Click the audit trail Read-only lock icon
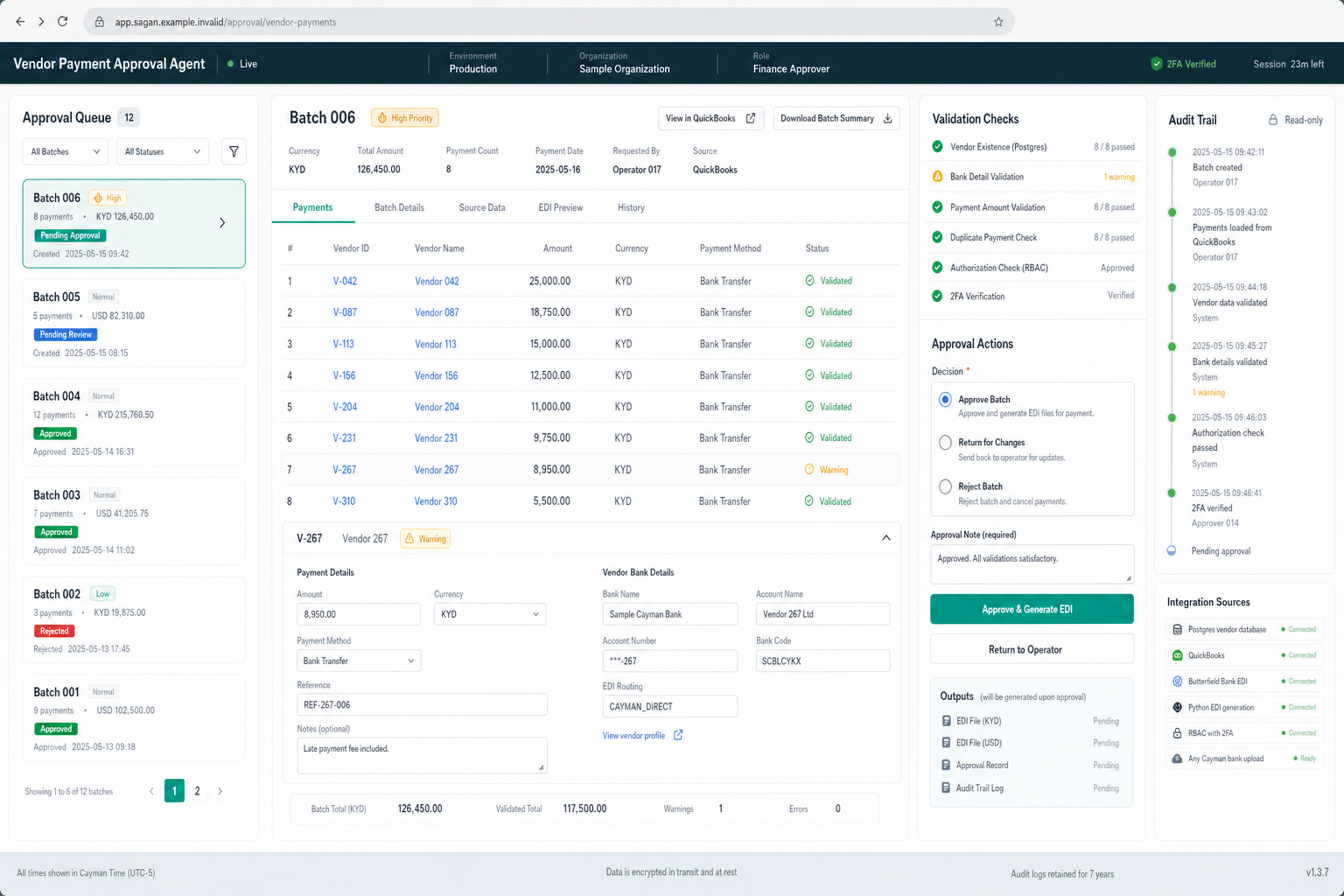The image size is (1344, 896). [x=1273, y=120]
